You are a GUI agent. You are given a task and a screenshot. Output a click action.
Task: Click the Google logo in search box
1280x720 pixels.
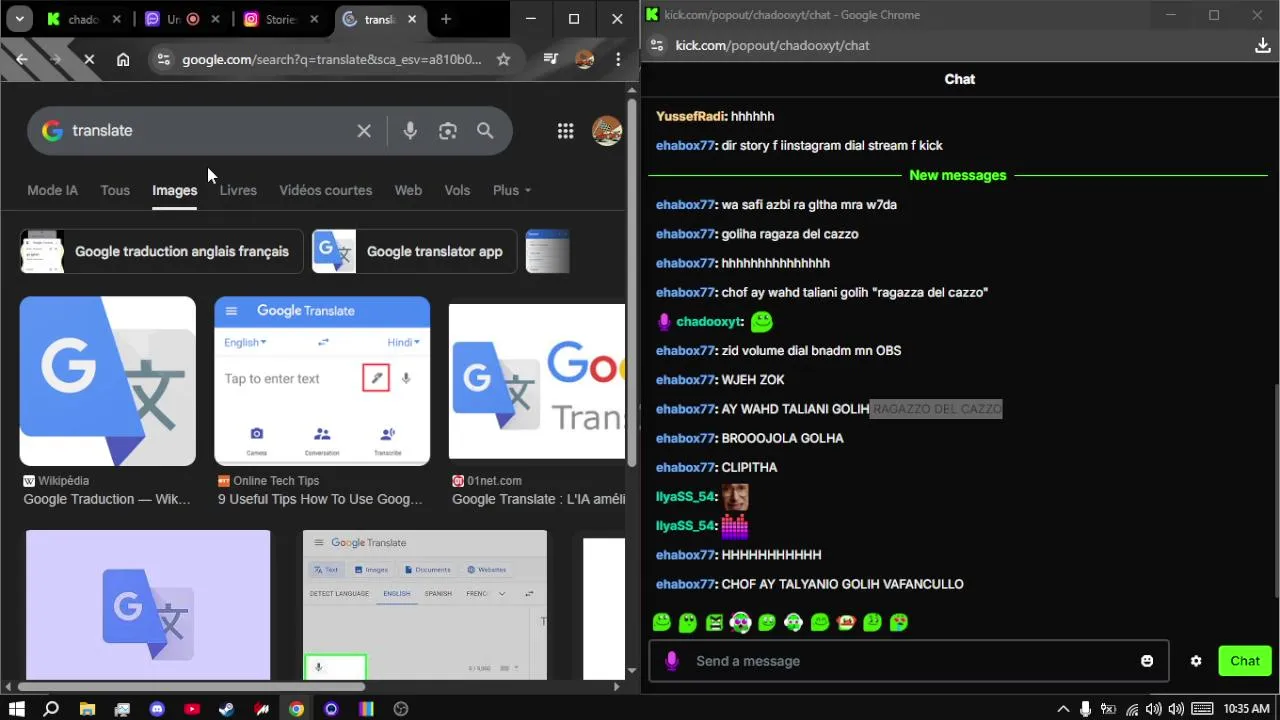click(52, 131)
